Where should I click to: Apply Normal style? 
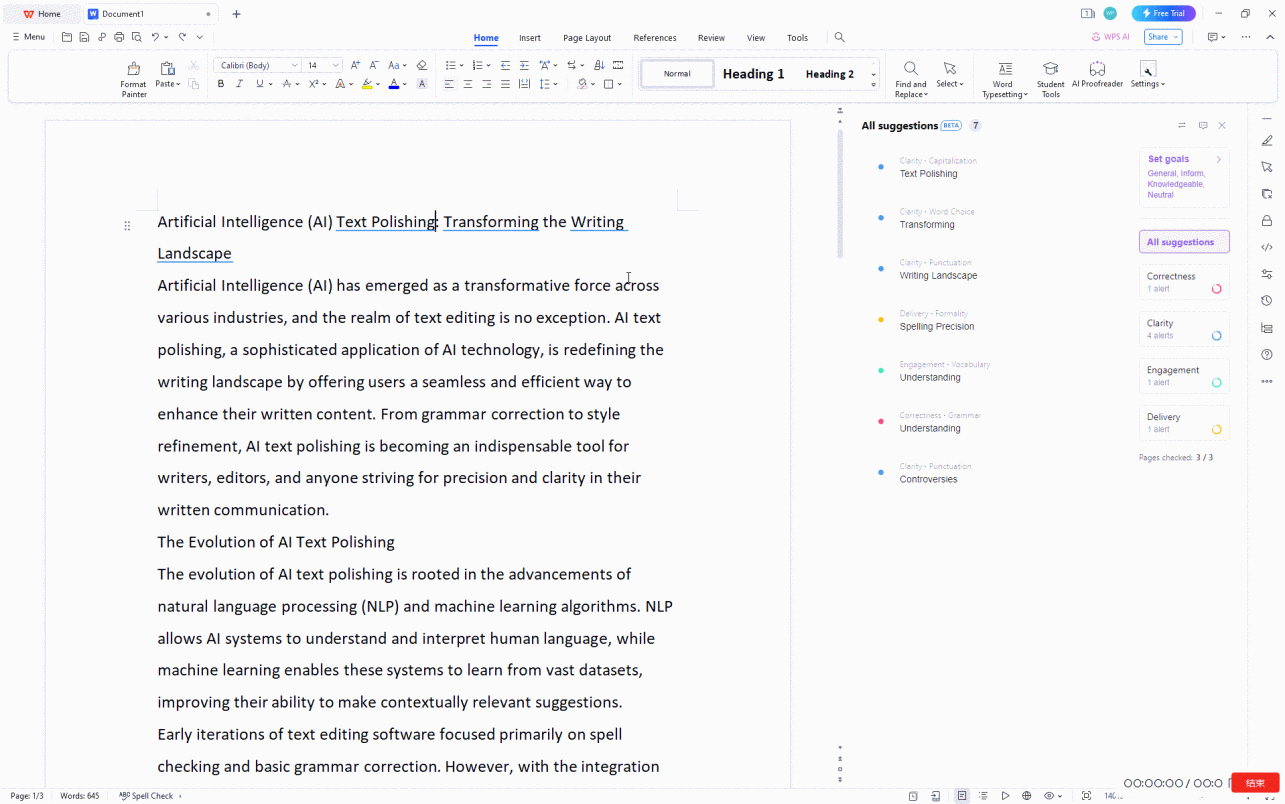[x=677, y=74]
